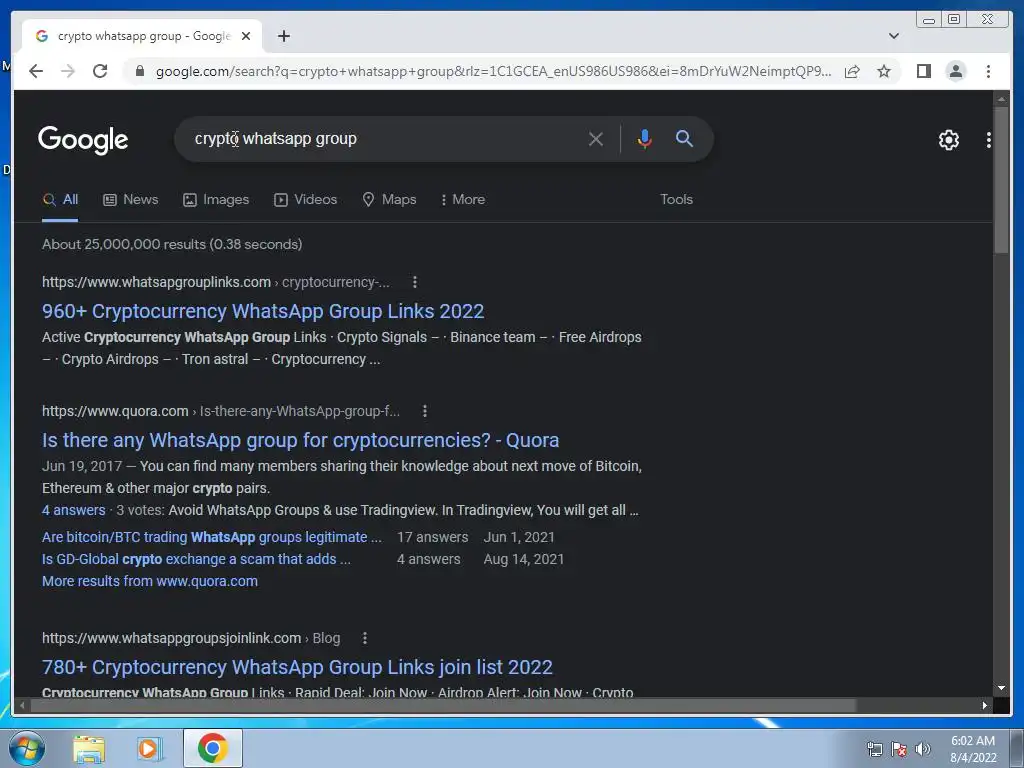Start voice search microphone
This screenshot has height=768, width=1024.
pos(644,138)
